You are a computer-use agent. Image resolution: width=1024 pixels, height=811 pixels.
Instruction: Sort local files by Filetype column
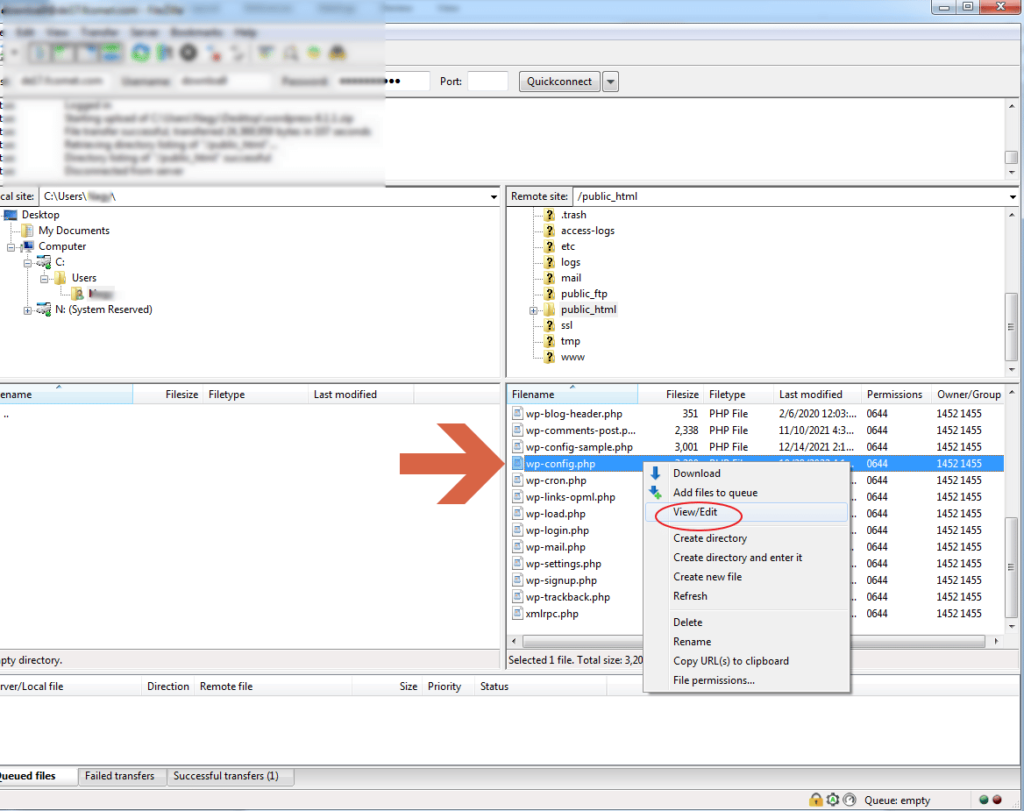(255, 394)
